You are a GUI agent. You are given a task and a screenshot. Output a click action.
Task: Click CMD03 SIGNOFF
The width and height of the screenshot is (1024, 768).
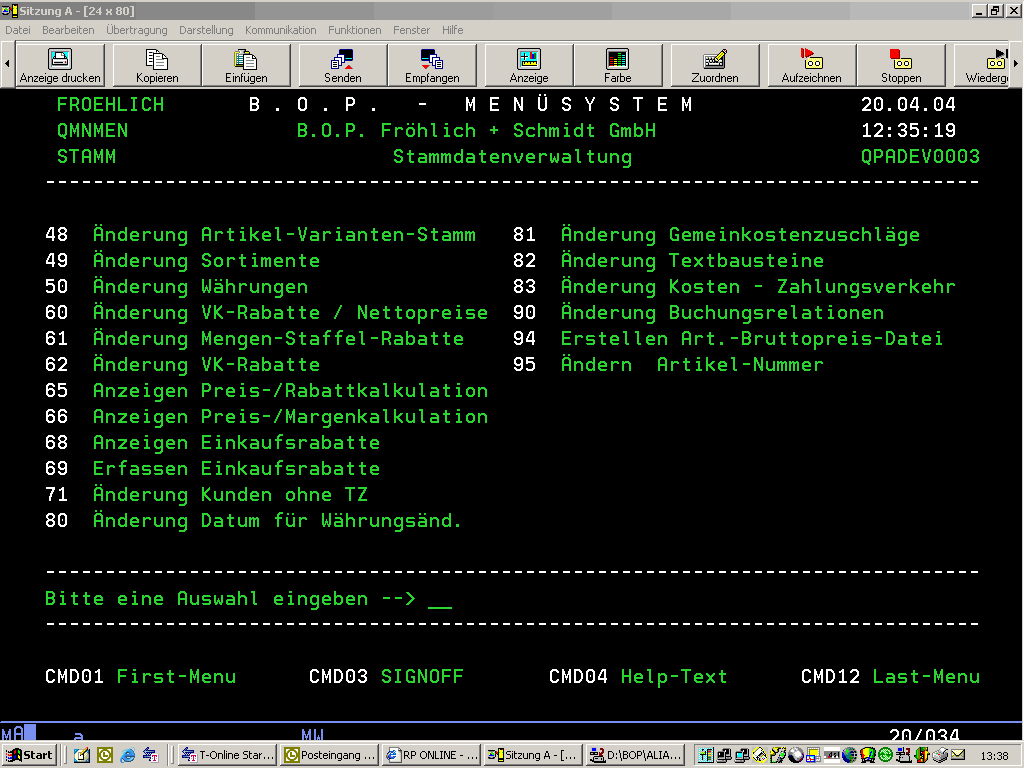tap(386, 677)
